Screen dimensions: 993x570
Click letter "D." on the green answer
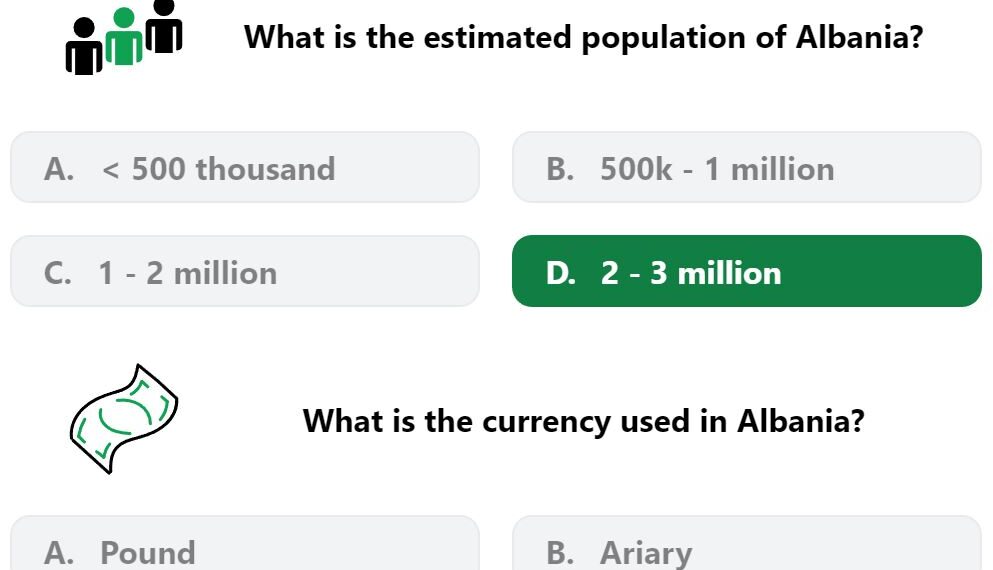[x=561, y=273]
